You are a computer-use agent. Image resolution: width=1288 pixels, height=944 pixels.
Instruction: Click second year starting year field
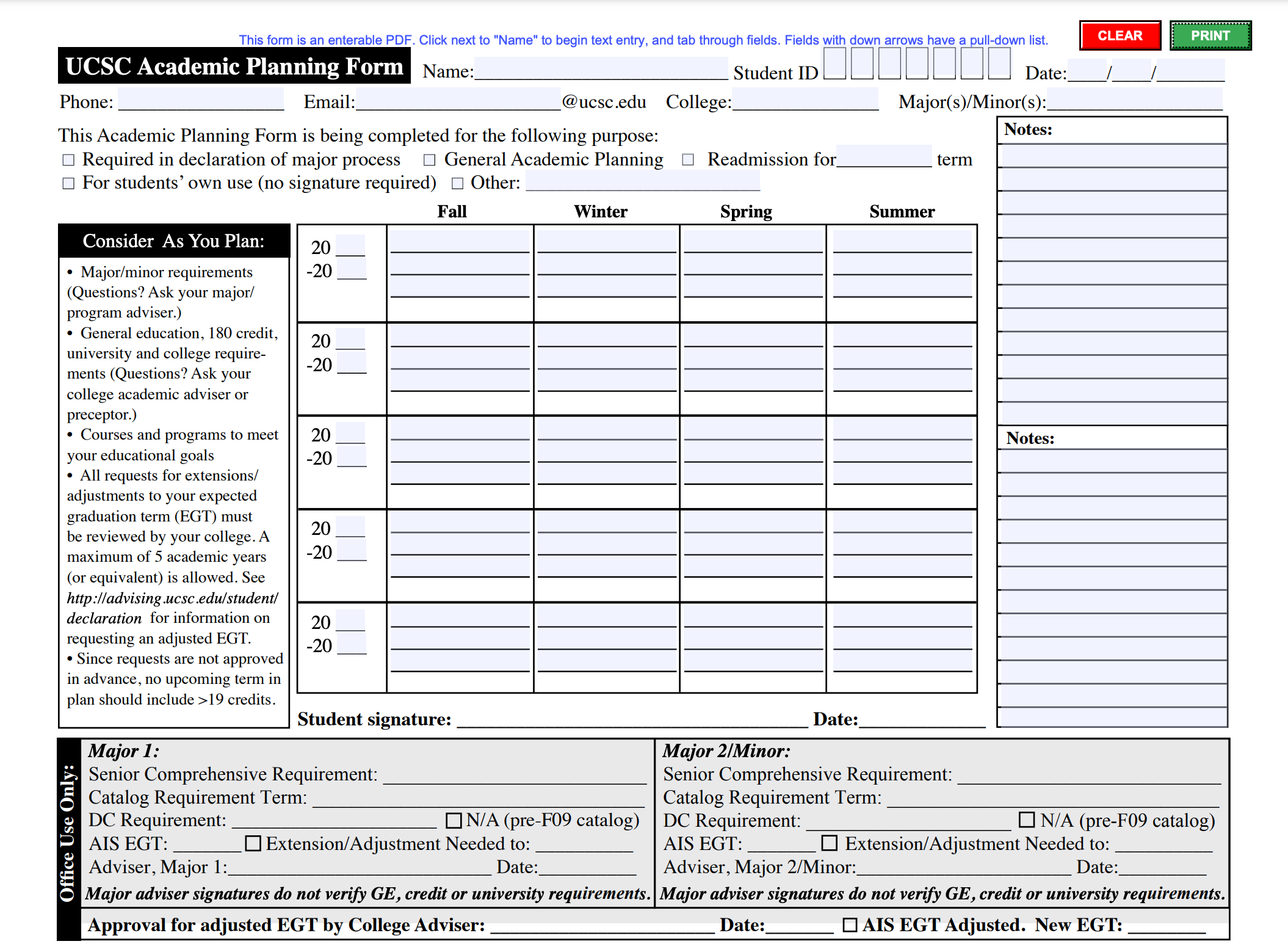350,339
